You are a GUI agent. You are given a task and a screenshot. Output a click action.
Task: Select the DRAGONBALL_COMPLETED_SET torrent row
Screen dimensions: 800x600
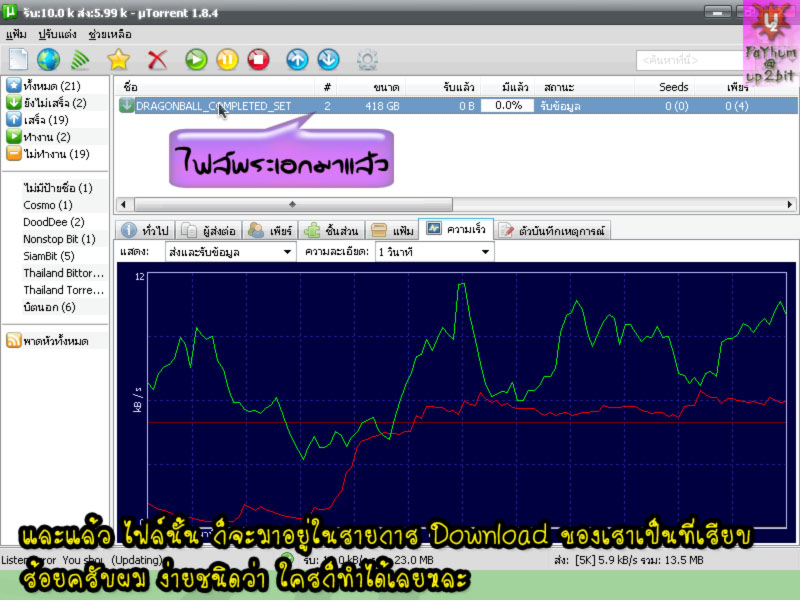457,106
